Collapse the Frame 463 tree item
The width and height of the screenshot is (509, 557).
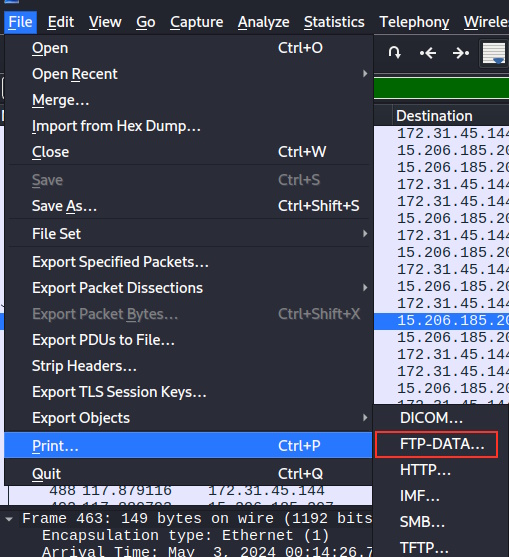click(x=9, y=519)
